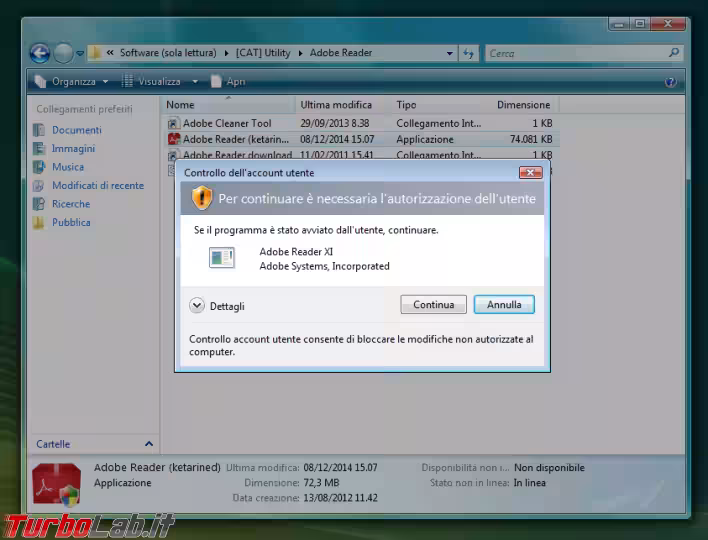Open Immagini favorite link

pyautogui.click(x=73, y=149)
